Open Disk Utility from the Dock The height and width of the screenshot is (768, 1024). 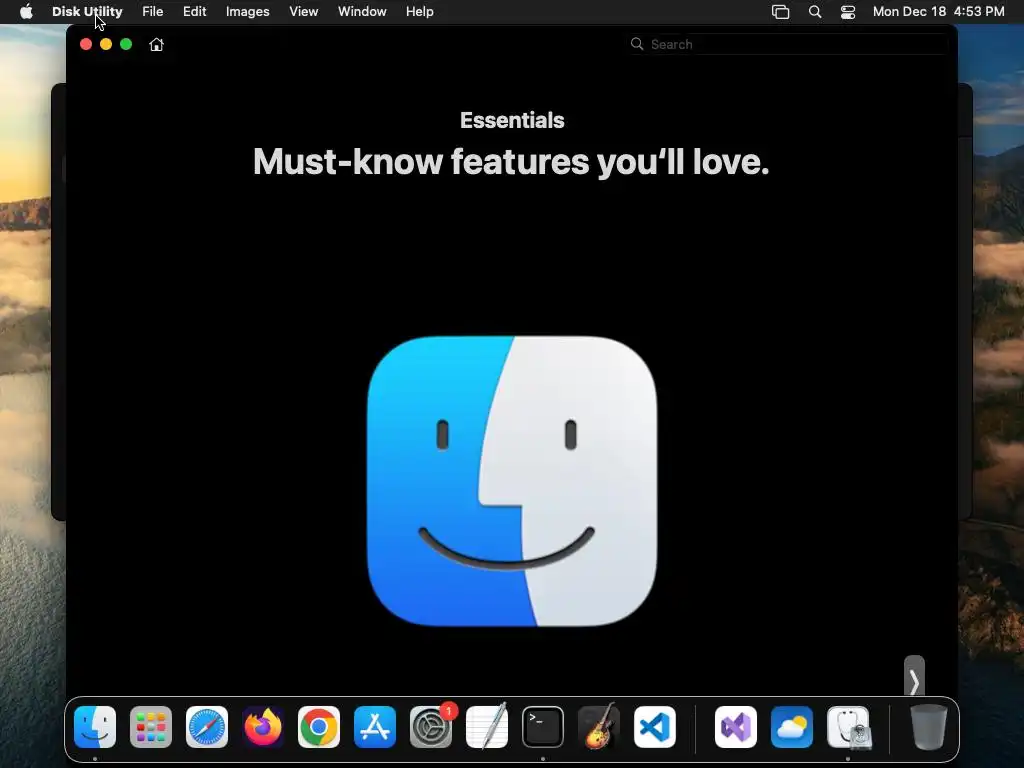point(848,727)
